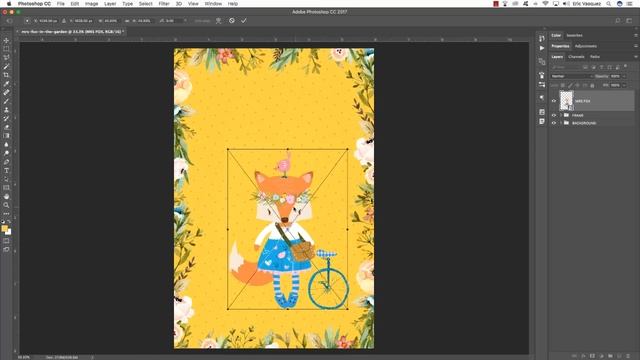The height and width of the screenshot is (360, 640).
Task: Select the History Brush tool
Action: tap(6, 118)
